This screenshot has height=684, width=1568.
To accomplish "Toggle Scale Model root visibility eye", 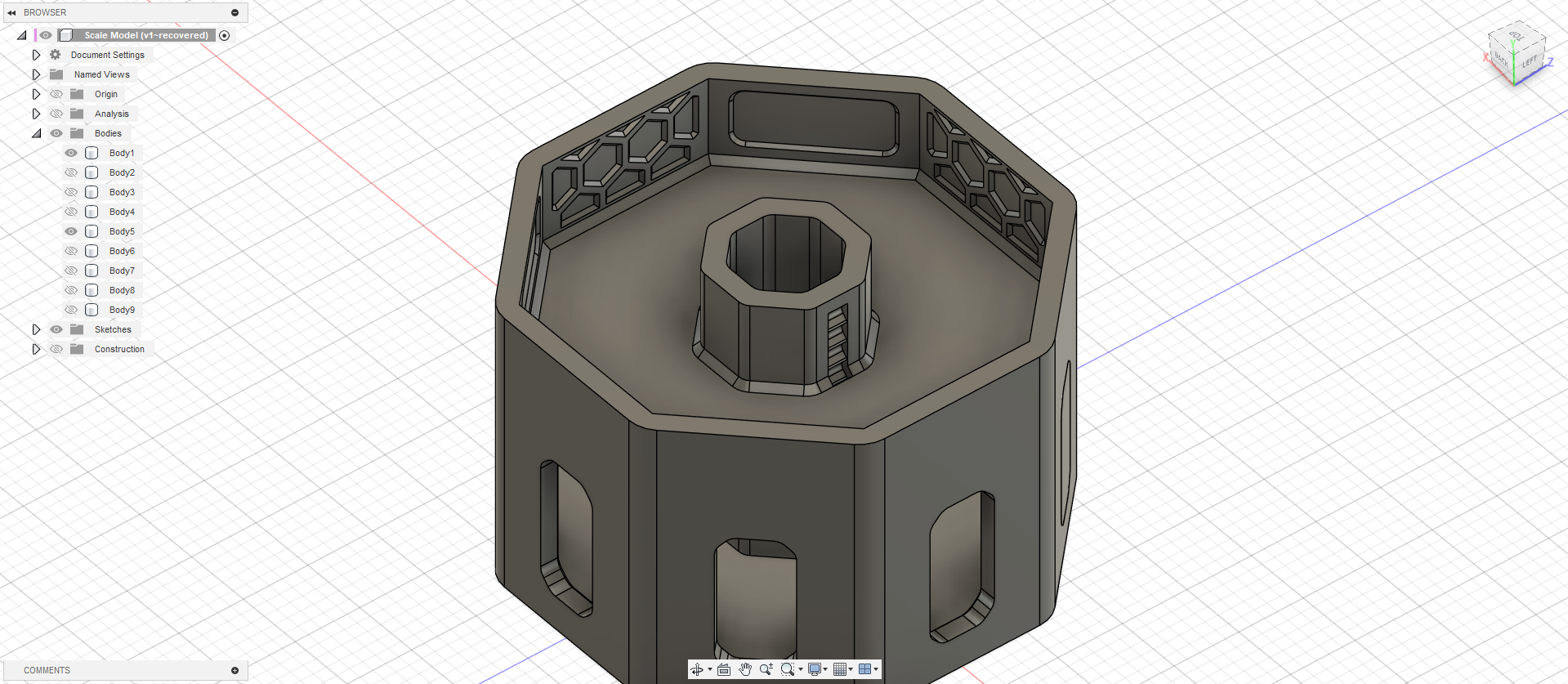I will coord(46,35).
